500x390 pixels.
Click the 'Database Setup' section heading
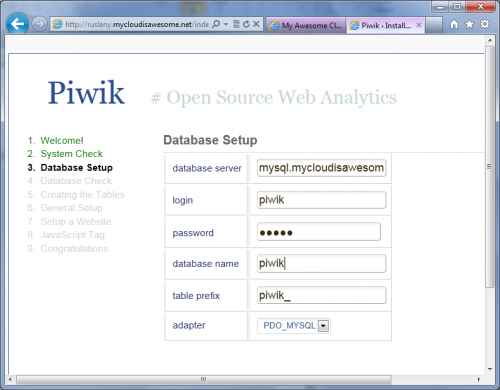pyautogui.click(x=210, y=140)
